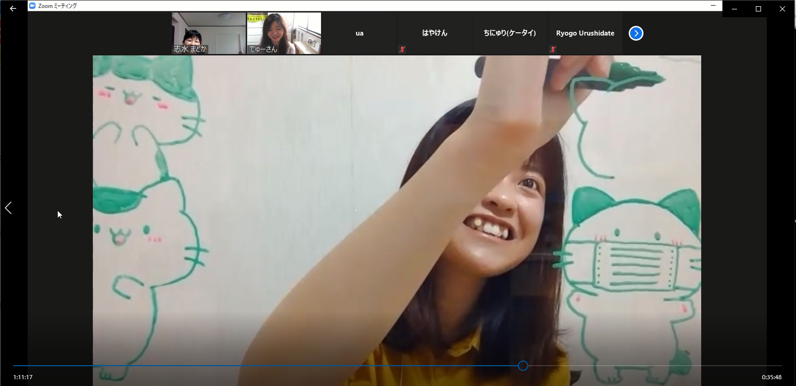
Task: Select the ua participant tile
Action: pyautogui.click(x=359, y=33)
